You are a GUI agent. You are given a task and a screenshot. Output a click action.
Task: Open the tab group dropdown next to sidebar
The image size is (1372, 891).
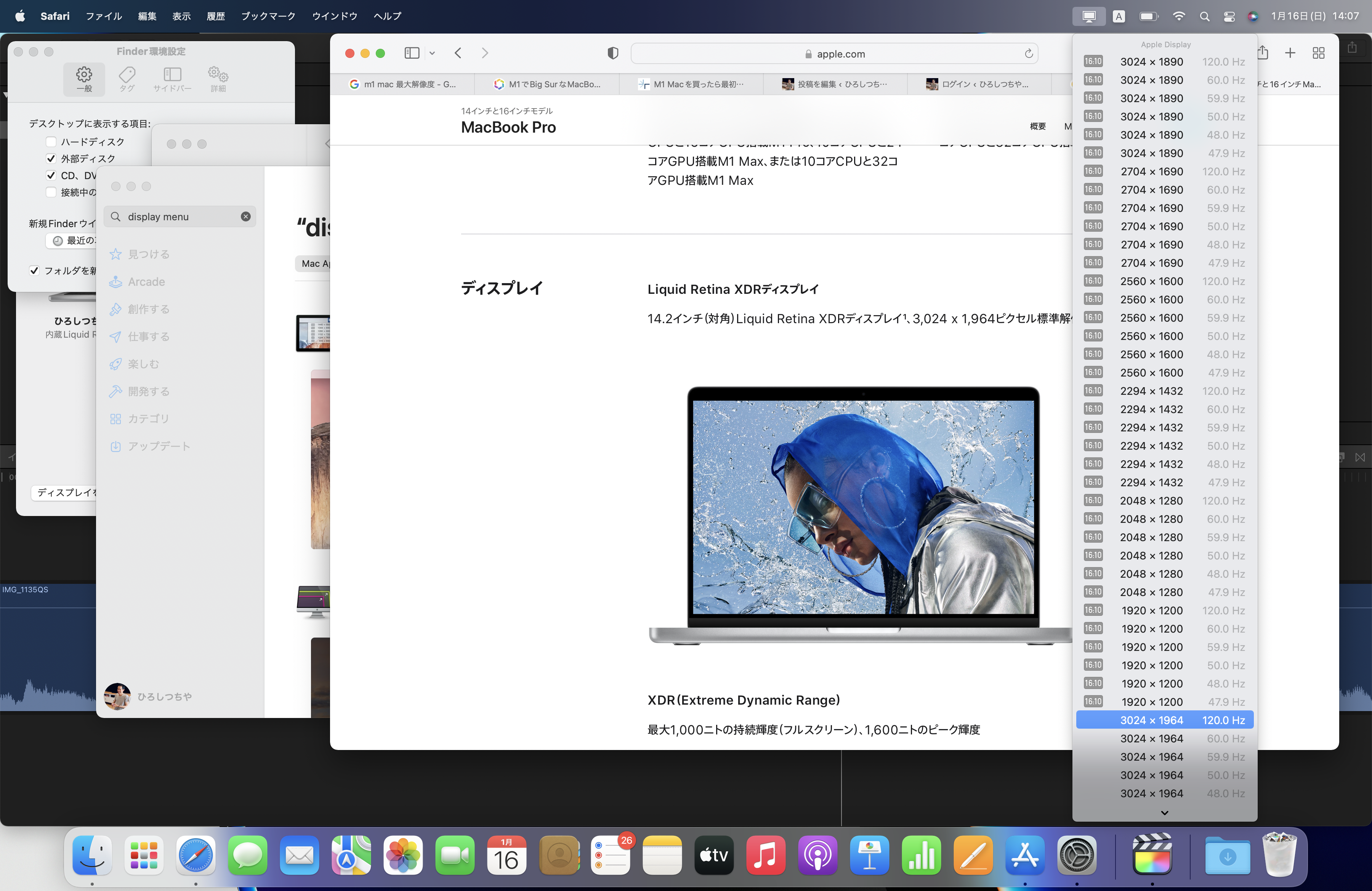coord(432,53)
